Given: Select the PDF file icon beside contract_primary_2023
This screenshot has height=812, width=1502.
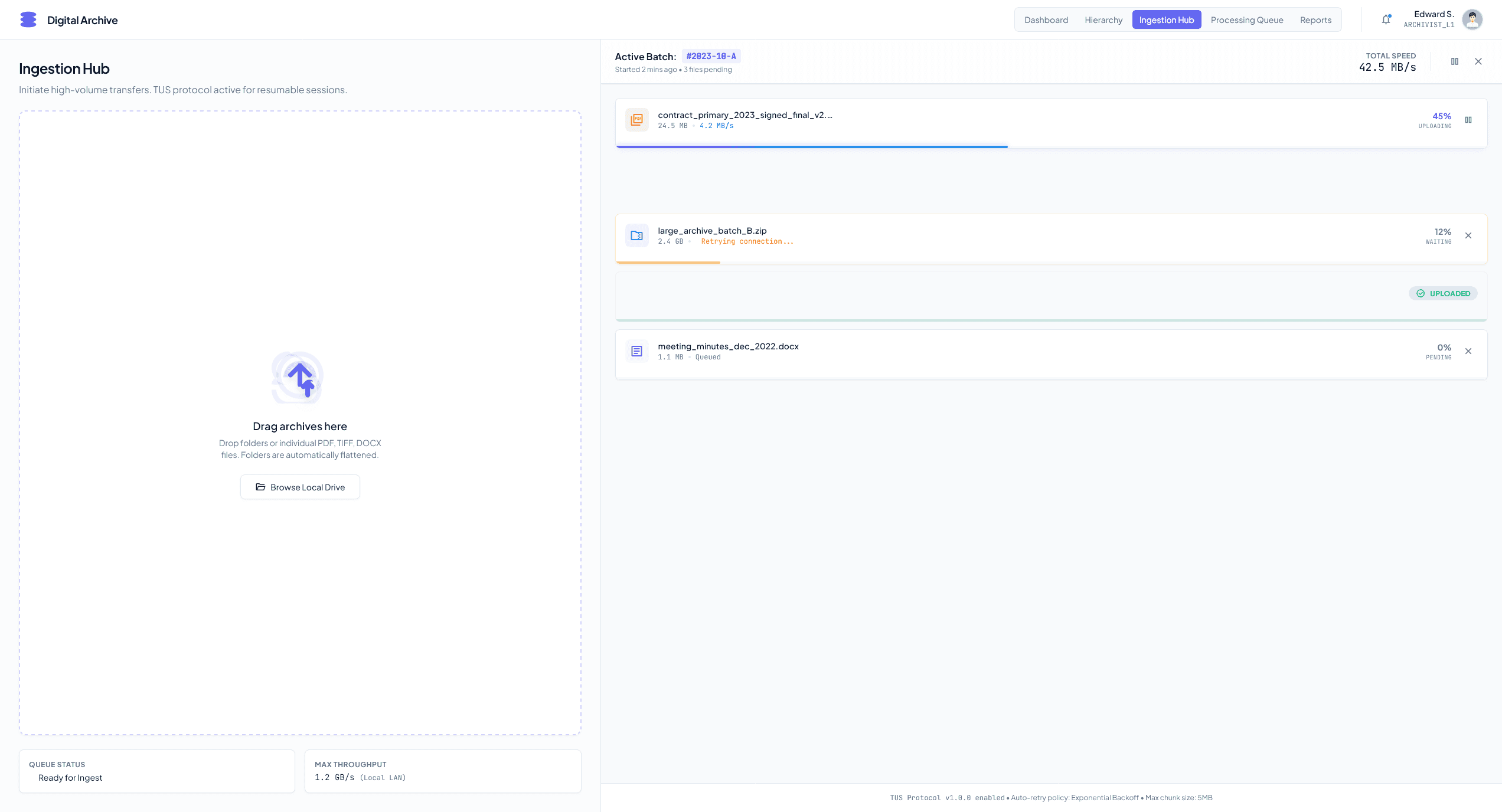Looking at the screenshot, I should click(x=637, y=120).
